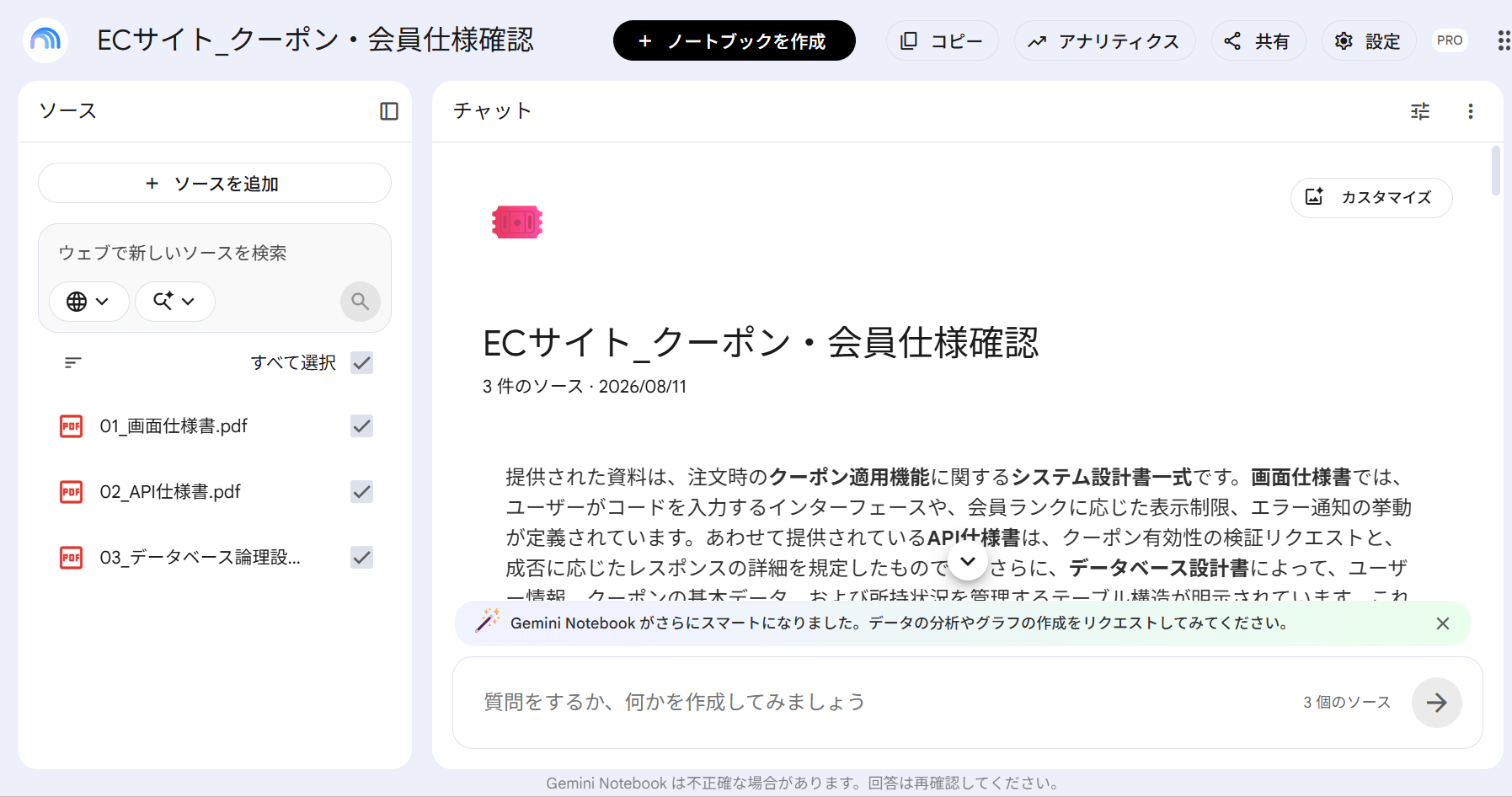Collapse the ソース panel
1512x797 pixels.
coord(389,111)
